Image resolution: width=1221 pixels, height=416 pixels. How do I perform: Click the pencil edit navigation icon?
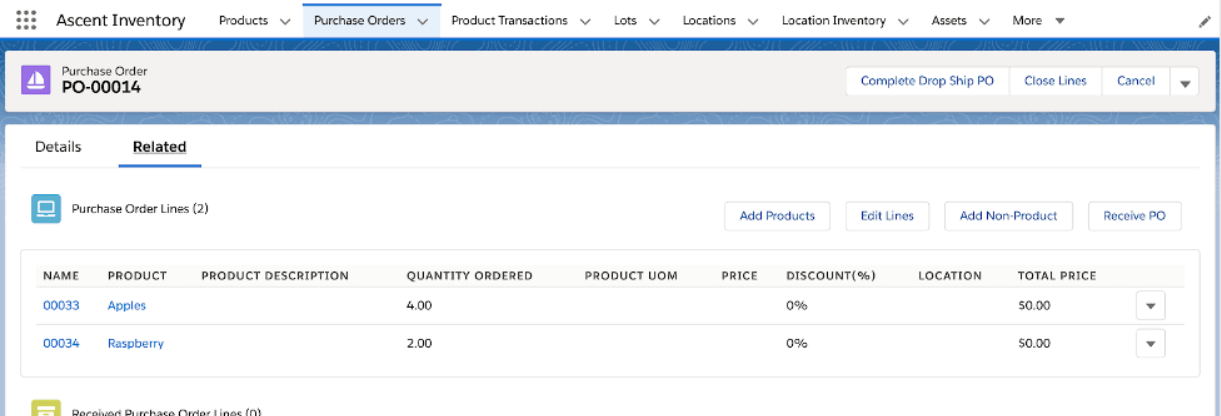[x=1204, y=21]
